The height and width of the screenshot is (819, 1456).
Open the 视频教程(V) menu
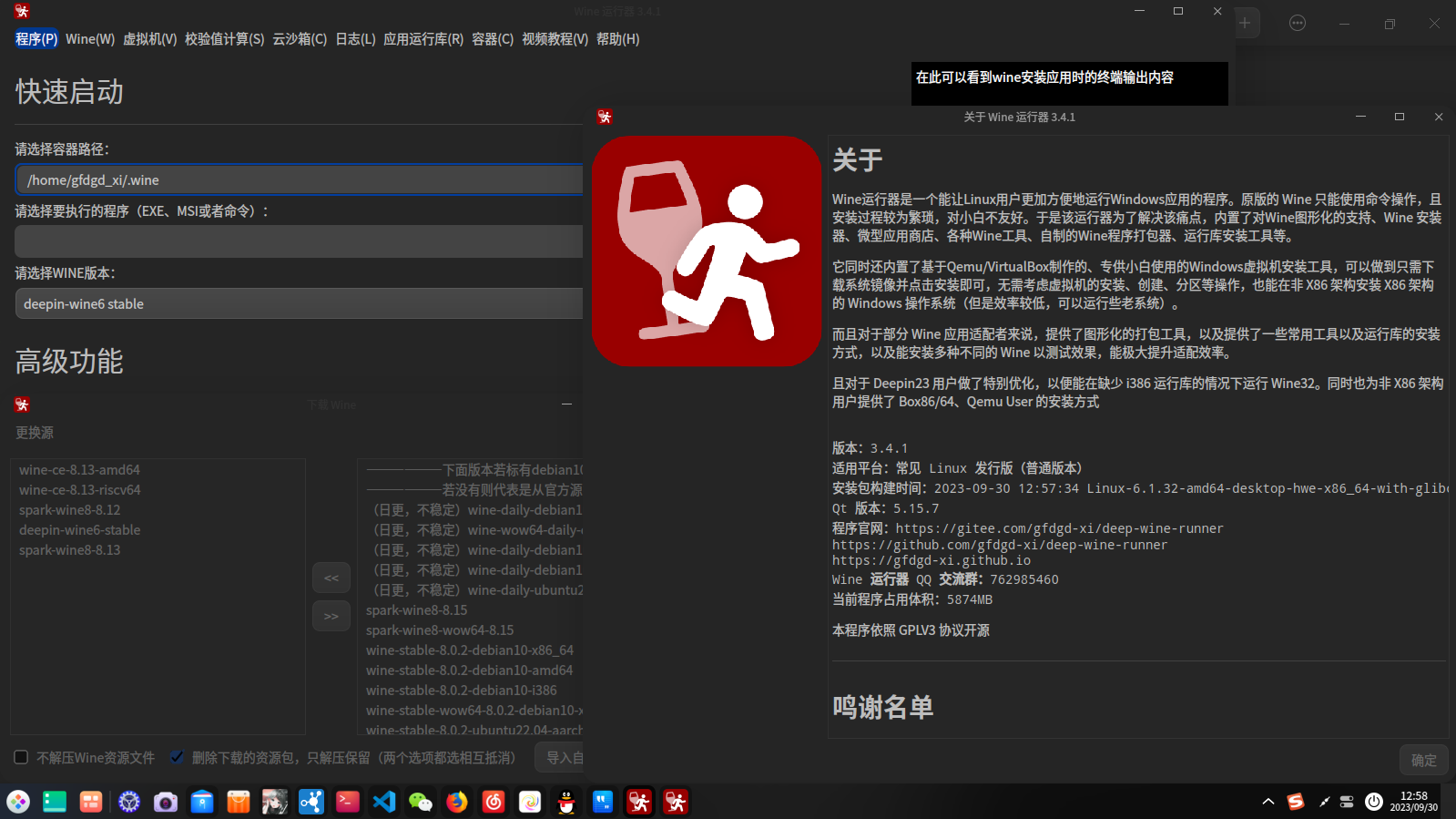click(x=555, y=39)
